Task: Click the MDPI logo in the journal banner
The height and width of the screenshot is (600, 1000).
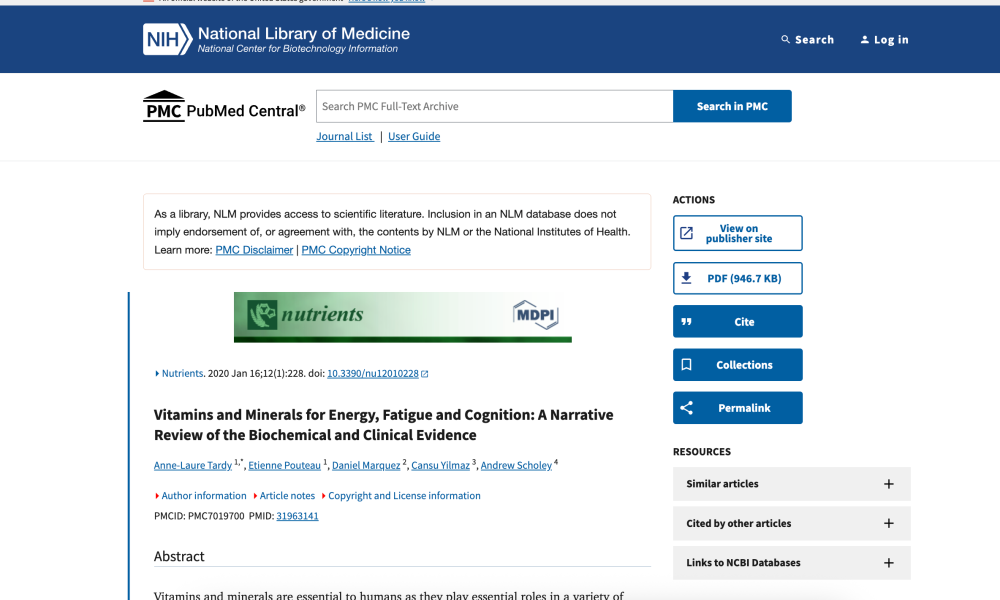Action: point(536,314)
